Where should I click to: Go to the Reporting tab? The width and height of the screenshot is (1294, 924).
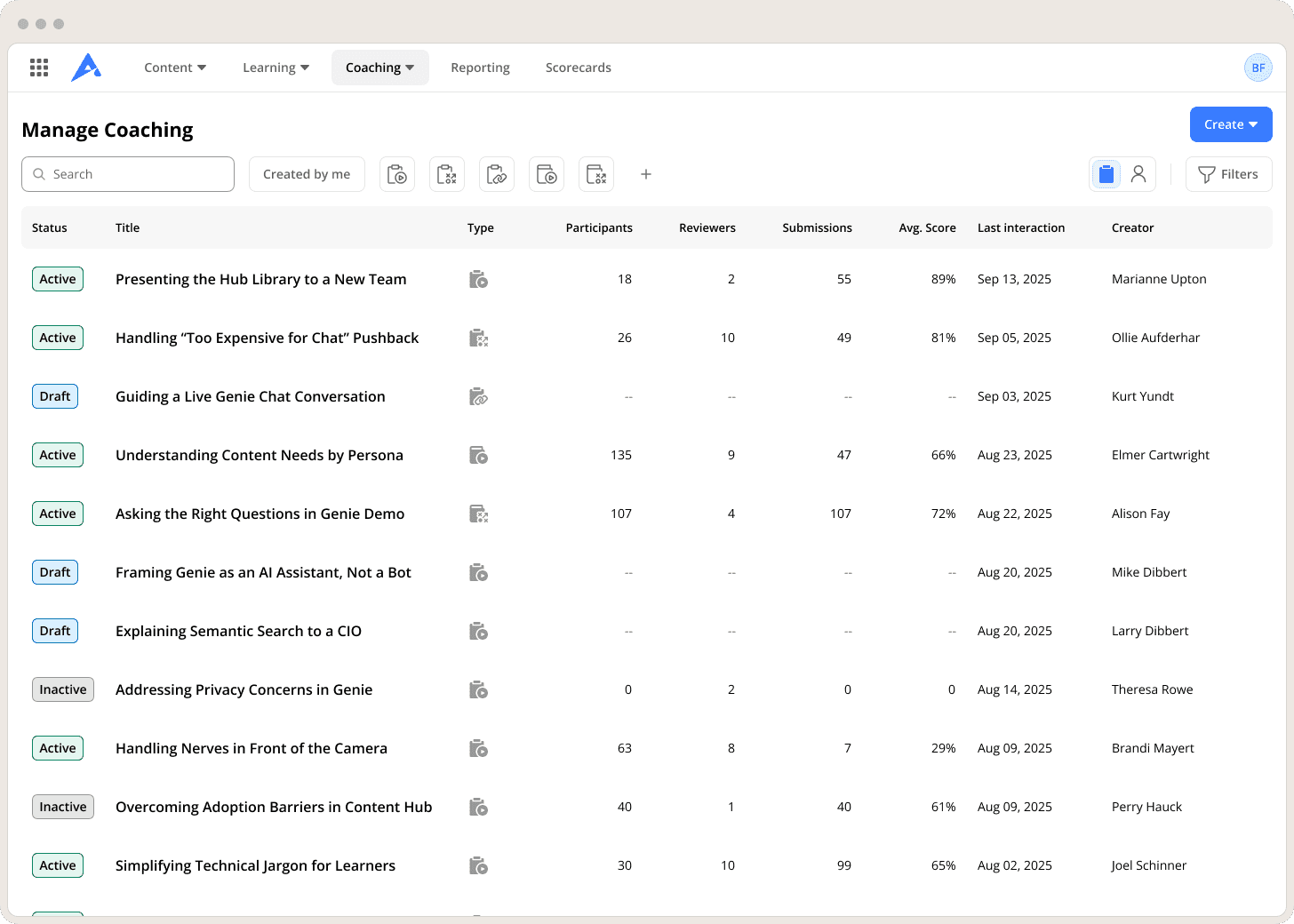(480, 68)
